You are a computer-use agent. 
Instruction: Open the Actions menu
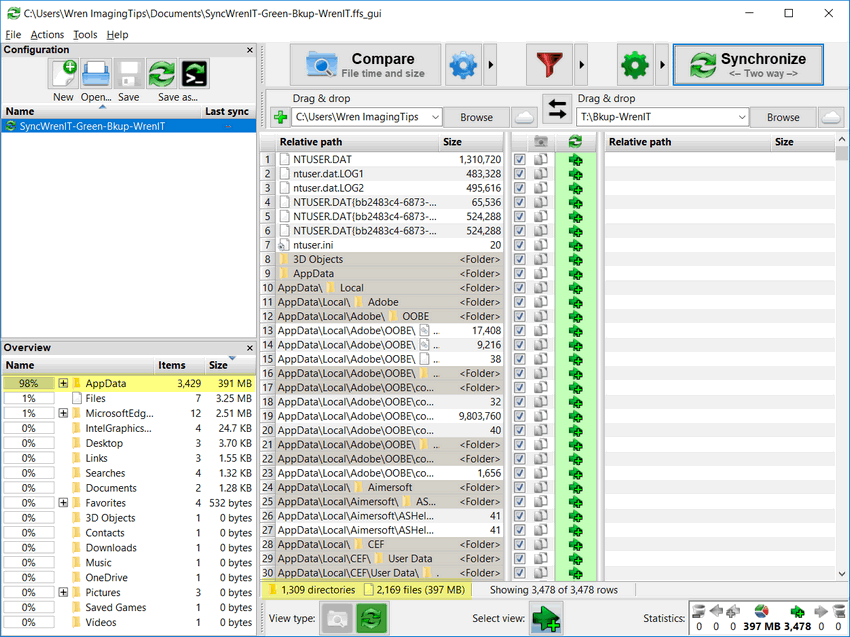(x=47, y=35)
